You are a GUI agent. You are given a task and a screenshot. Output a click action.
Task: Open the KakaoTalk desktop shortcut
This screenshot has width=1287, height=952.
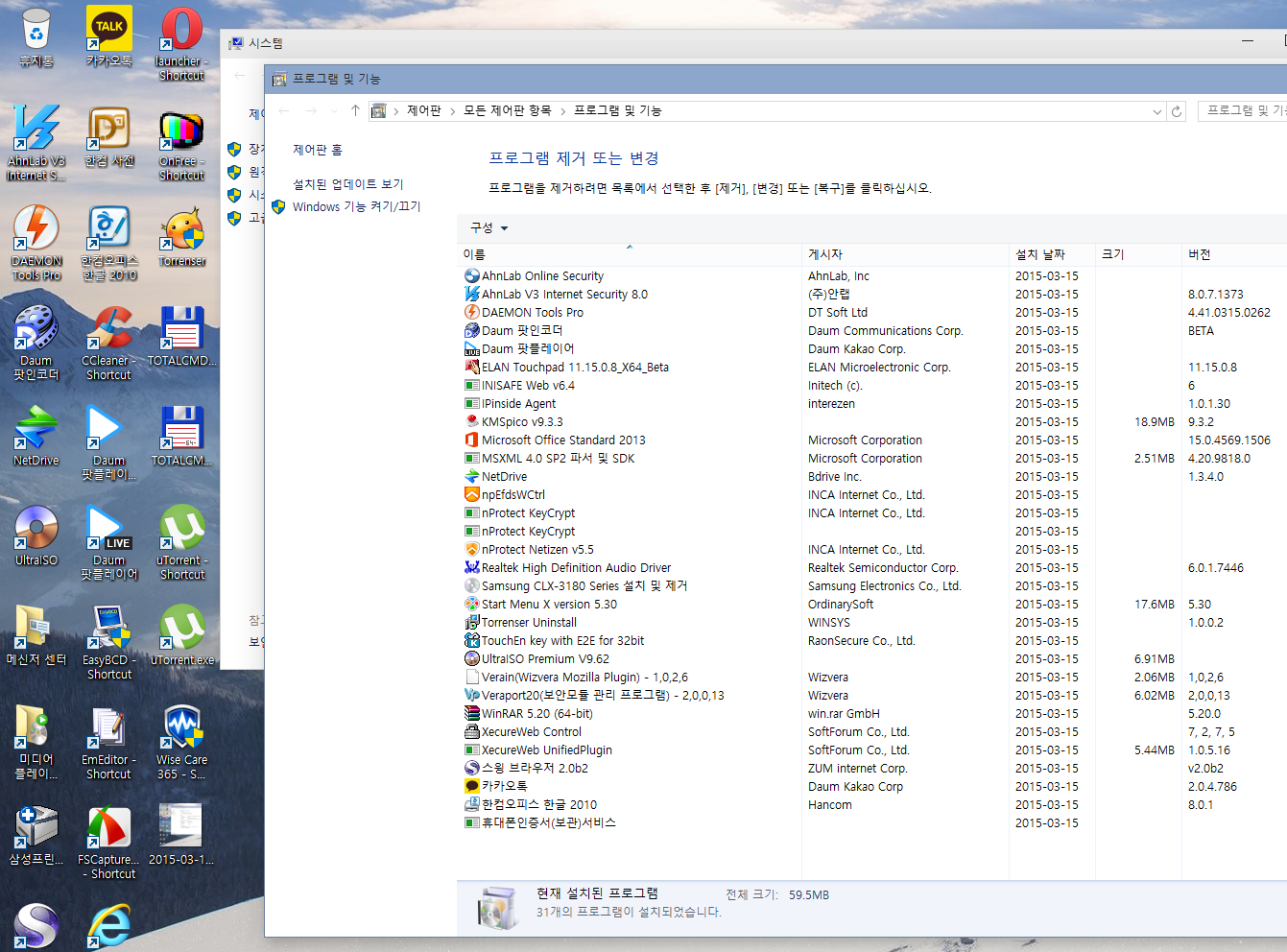109,36
